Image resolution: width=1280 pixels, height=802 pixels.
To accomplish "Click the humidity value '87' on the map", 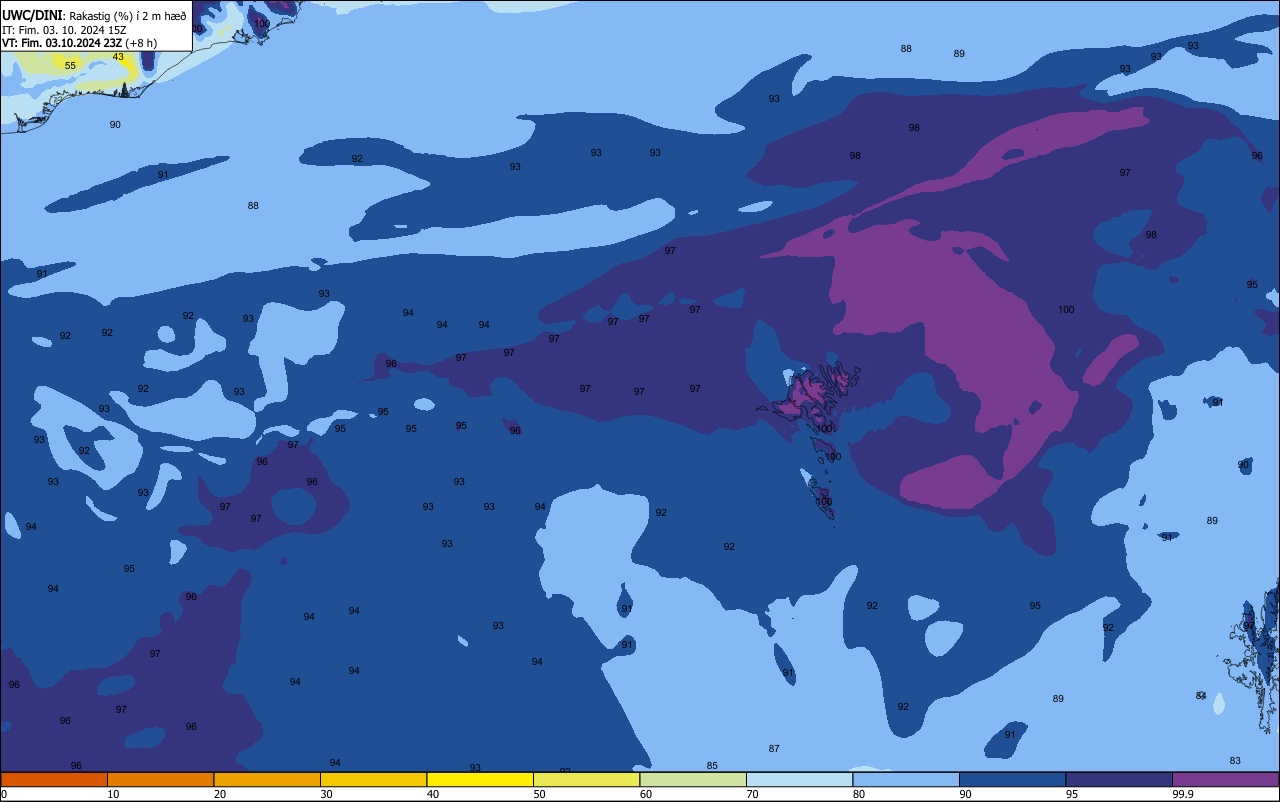I will [774, 749].
